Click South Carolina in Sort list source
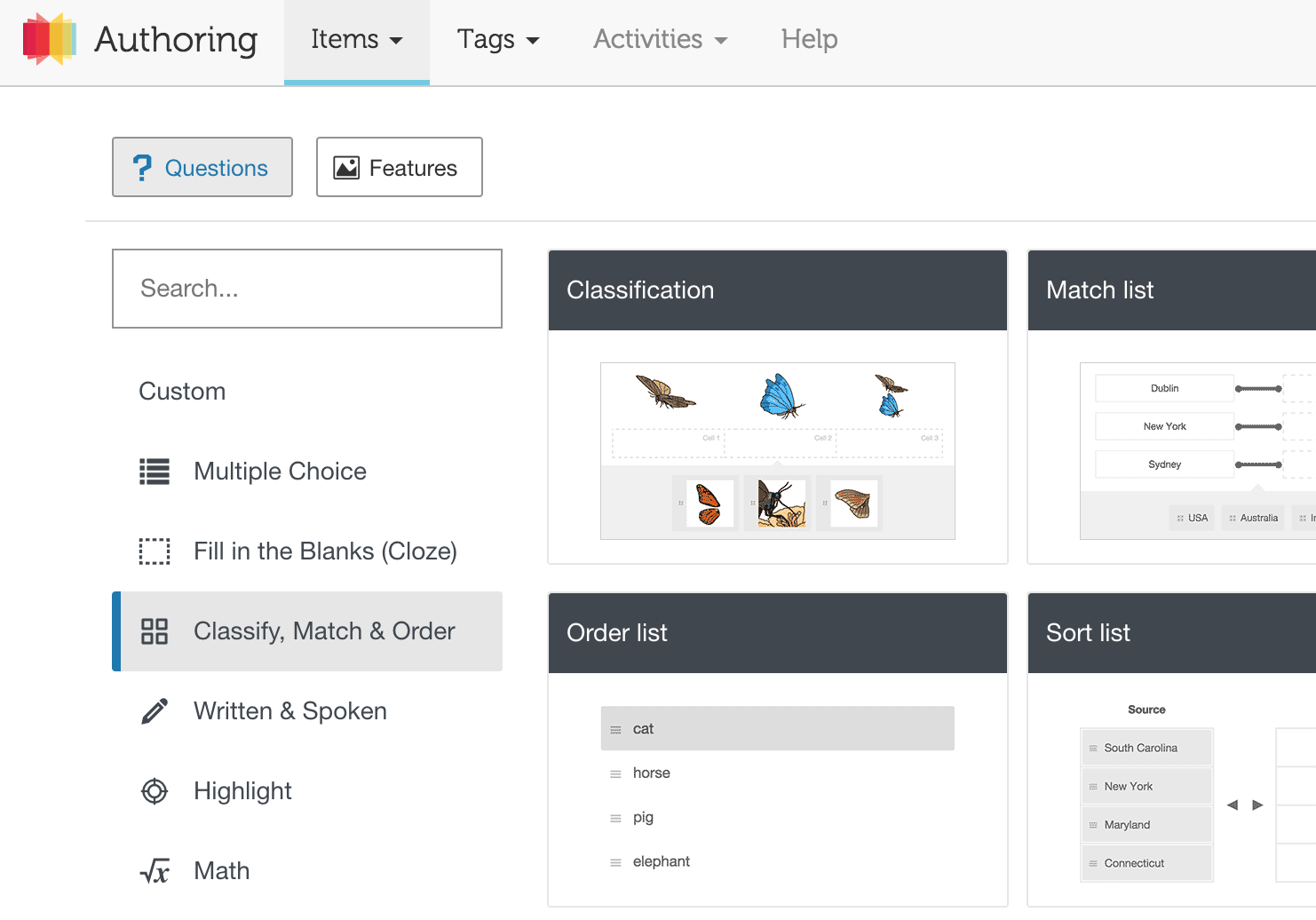This screenshot has height=920, width=1316. (x=1146, y=748)
